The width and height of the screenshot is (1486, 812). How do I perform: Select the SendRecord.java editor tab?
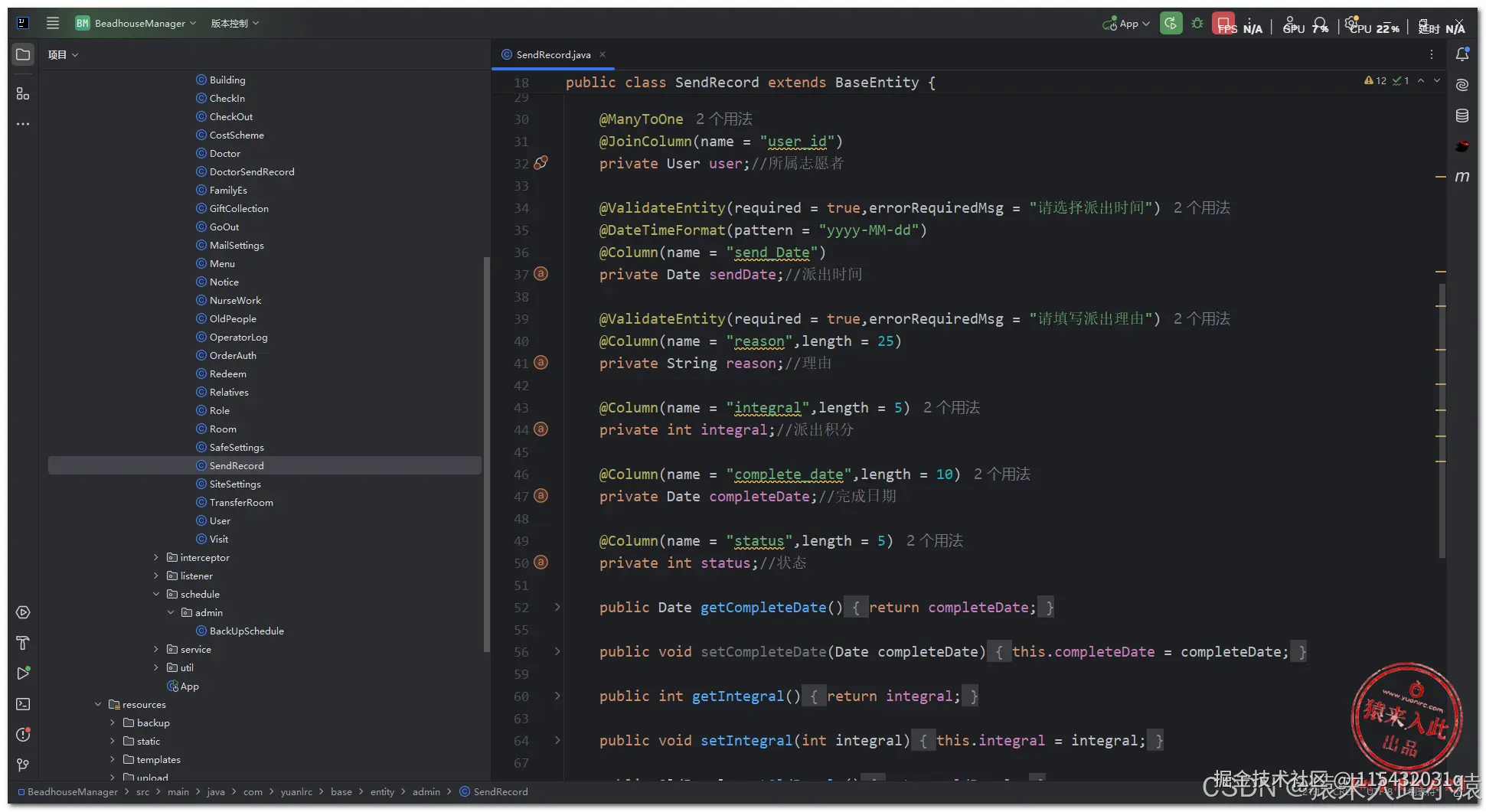tap(553, 54)
